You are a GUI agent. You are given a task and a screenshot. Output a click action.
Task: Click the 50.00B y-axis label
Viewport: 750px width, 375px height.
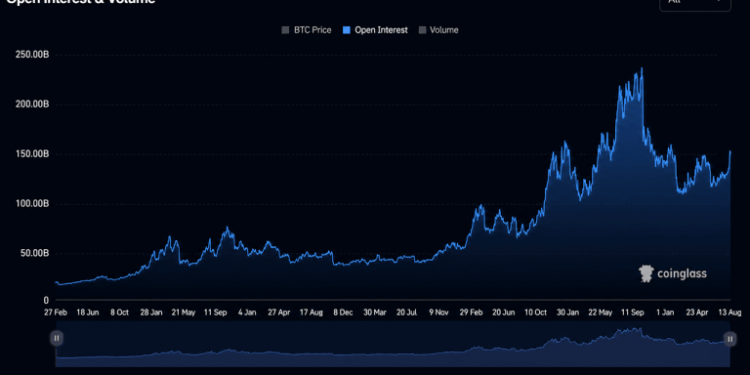pyautogui.click(x=33, y=253)
